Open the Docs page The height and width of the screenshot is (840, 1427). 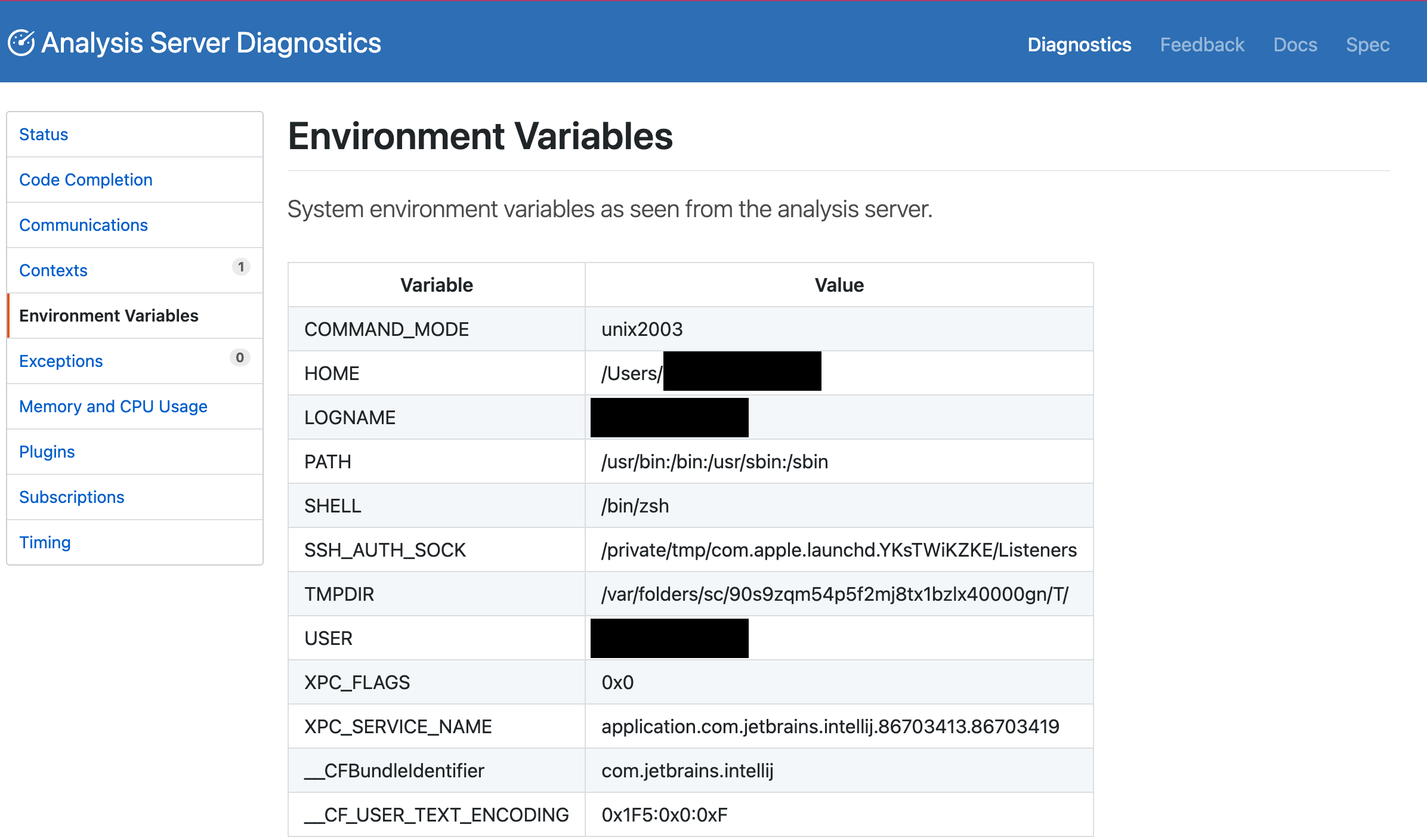[1295, 44]
